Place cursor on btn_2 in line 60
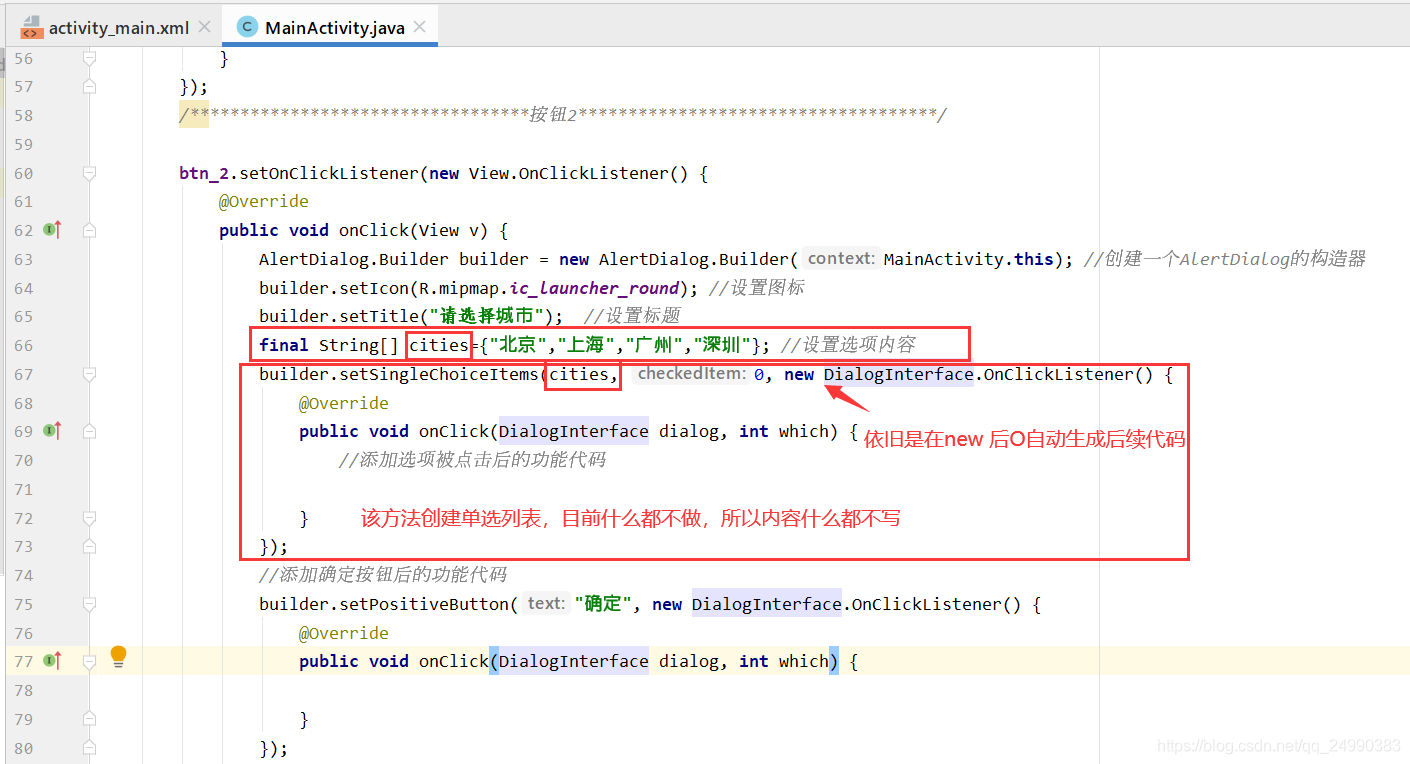The height and width of the screenshot is (764, 1410). pyautogui.click(x=204, y=173)
